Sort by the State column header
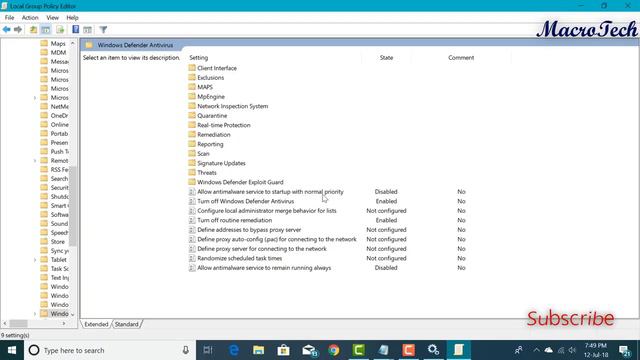Screen dimensions: 640x360 tap(386, 58)
